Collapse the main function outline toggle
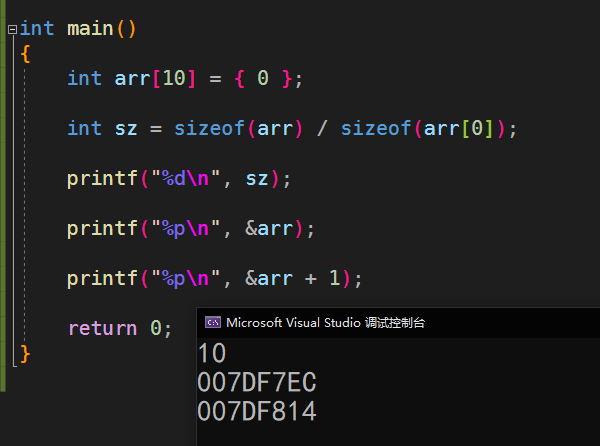600x446 pixels. pyautogui.click(x=12, y=29)
